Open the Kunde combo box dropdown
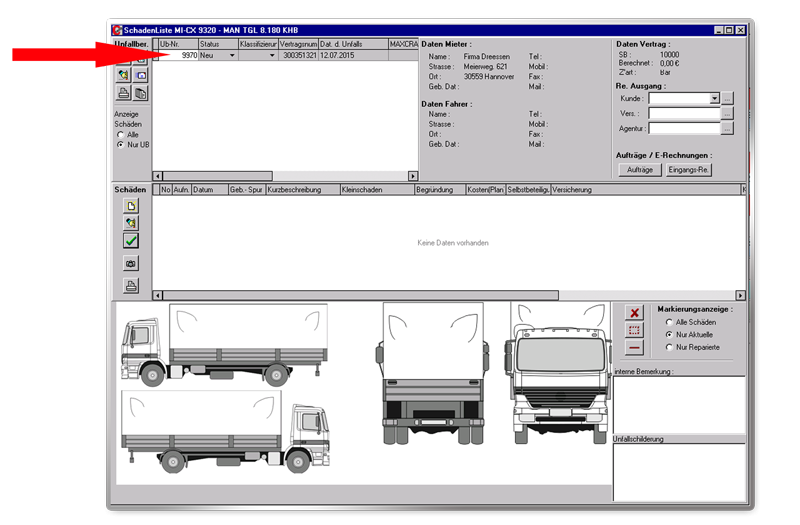Viewport: 800px width, 525px height. pos(714,99)
